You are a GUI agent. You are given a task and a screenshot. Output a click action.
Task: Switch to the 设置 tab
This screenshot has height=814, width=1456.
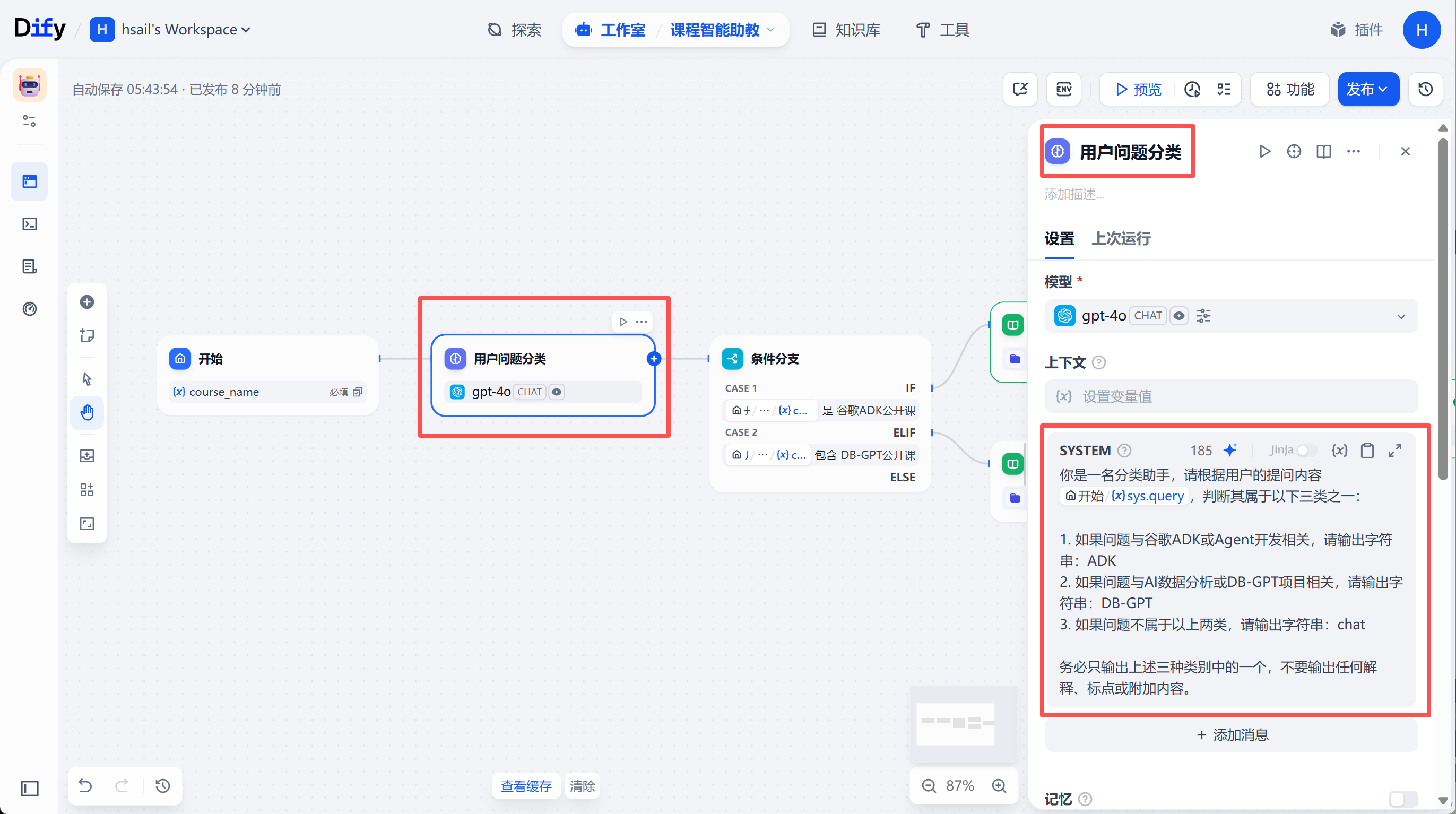coord(1059,239)
